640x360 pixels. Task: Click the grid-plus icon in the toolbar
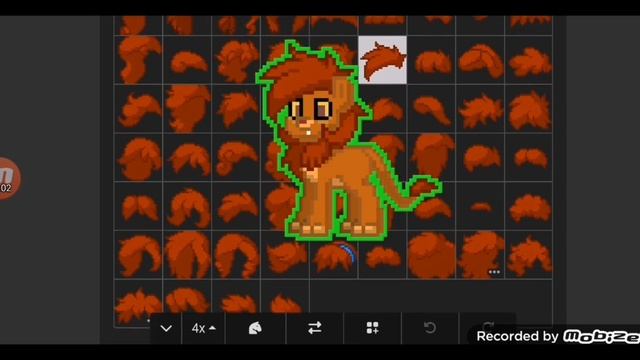coord(372,328)
